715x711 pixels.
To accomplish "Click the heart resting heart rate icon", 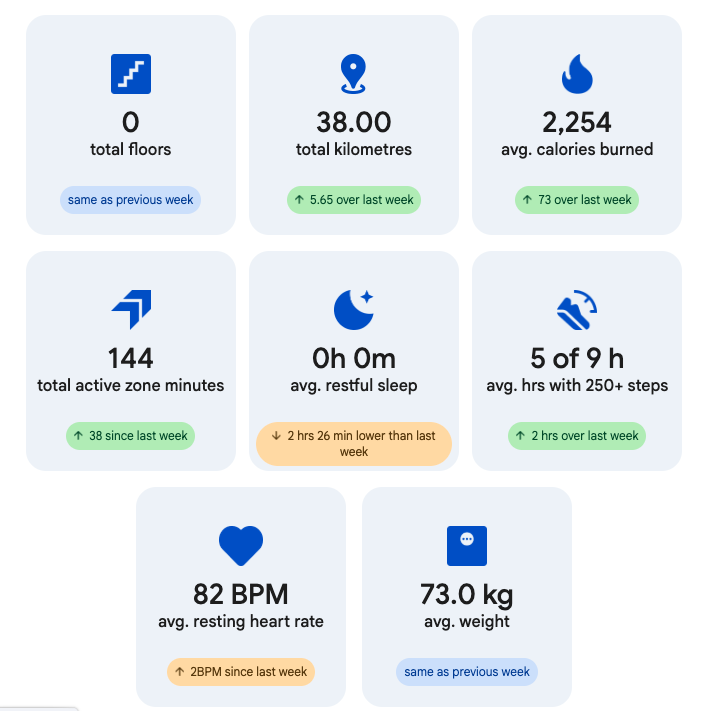I will [241, 546].
